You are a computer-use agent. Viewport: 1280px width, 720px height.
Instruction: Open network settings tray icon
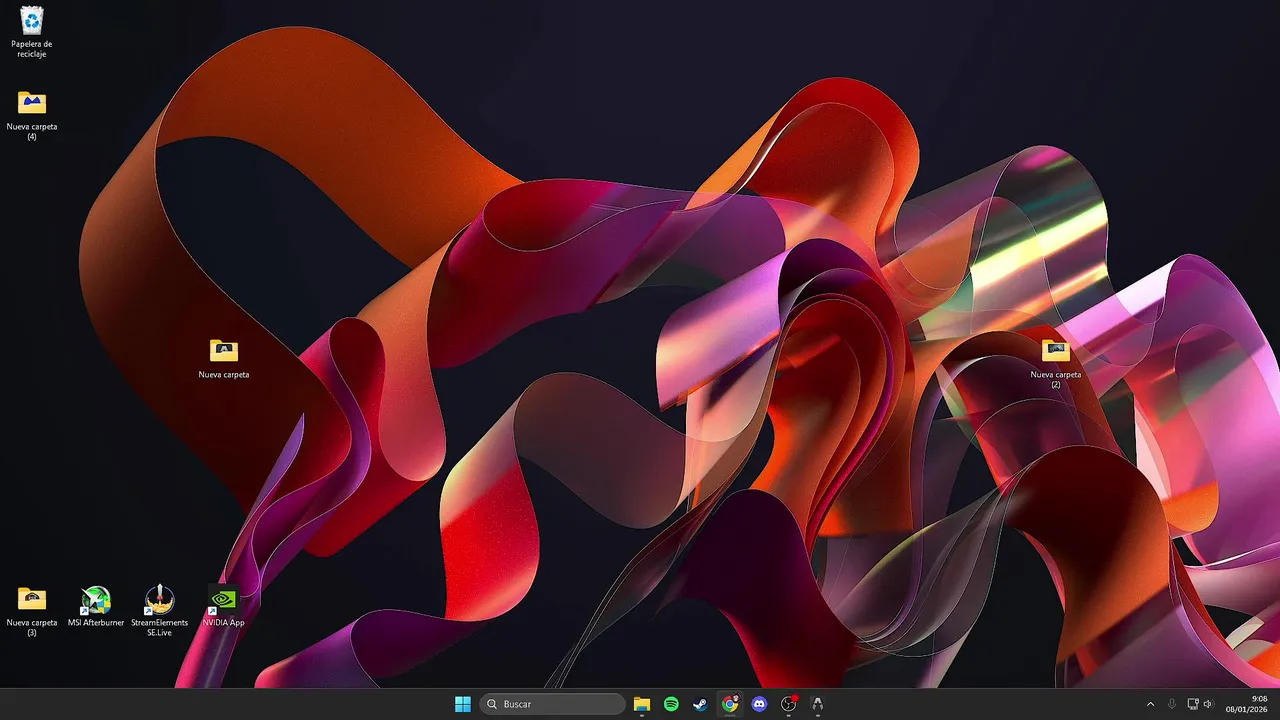coord(1192,704)
